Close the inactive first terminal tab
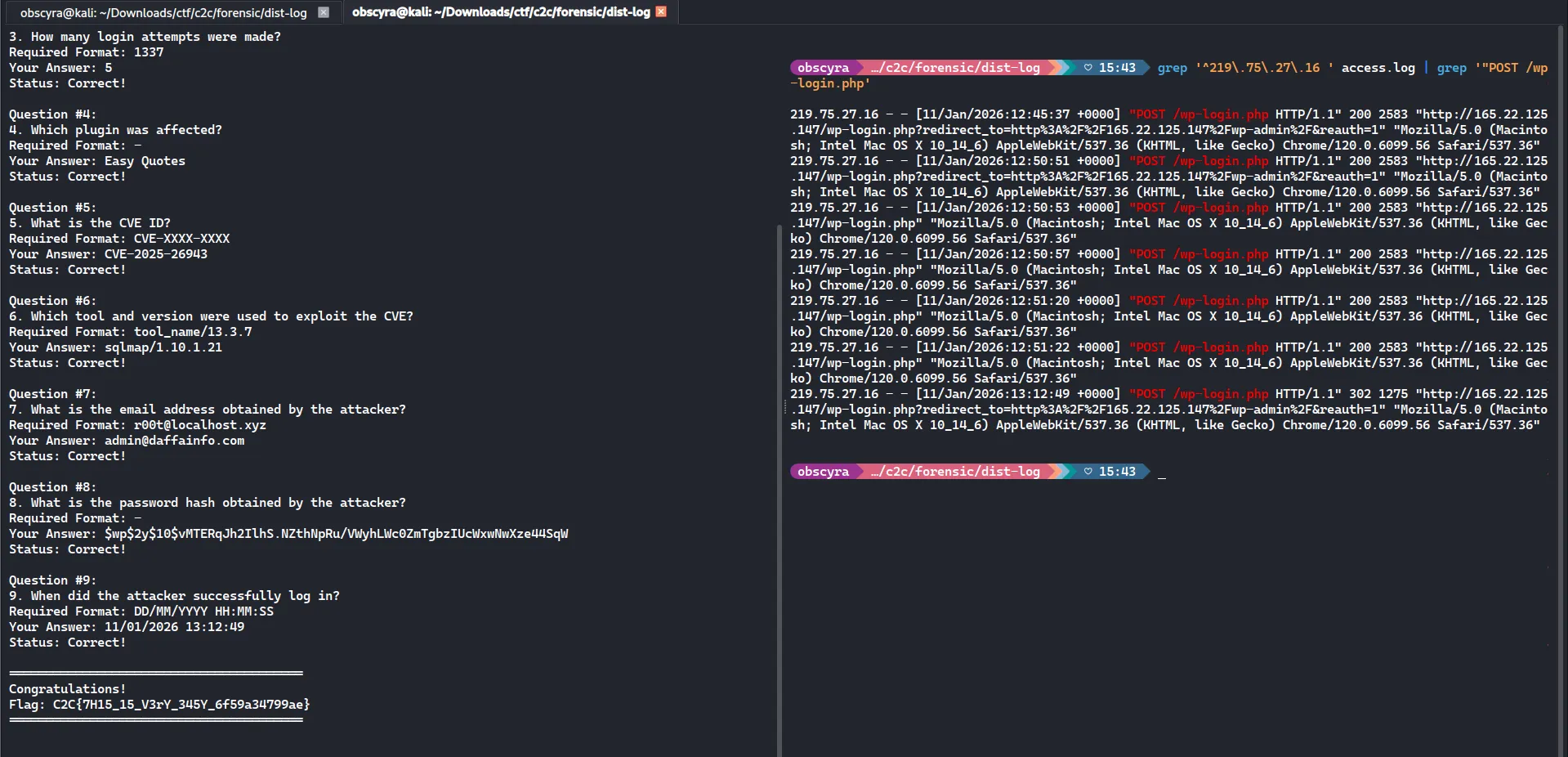This screenshot has width=1568, height=757. [x=324, y=12]
